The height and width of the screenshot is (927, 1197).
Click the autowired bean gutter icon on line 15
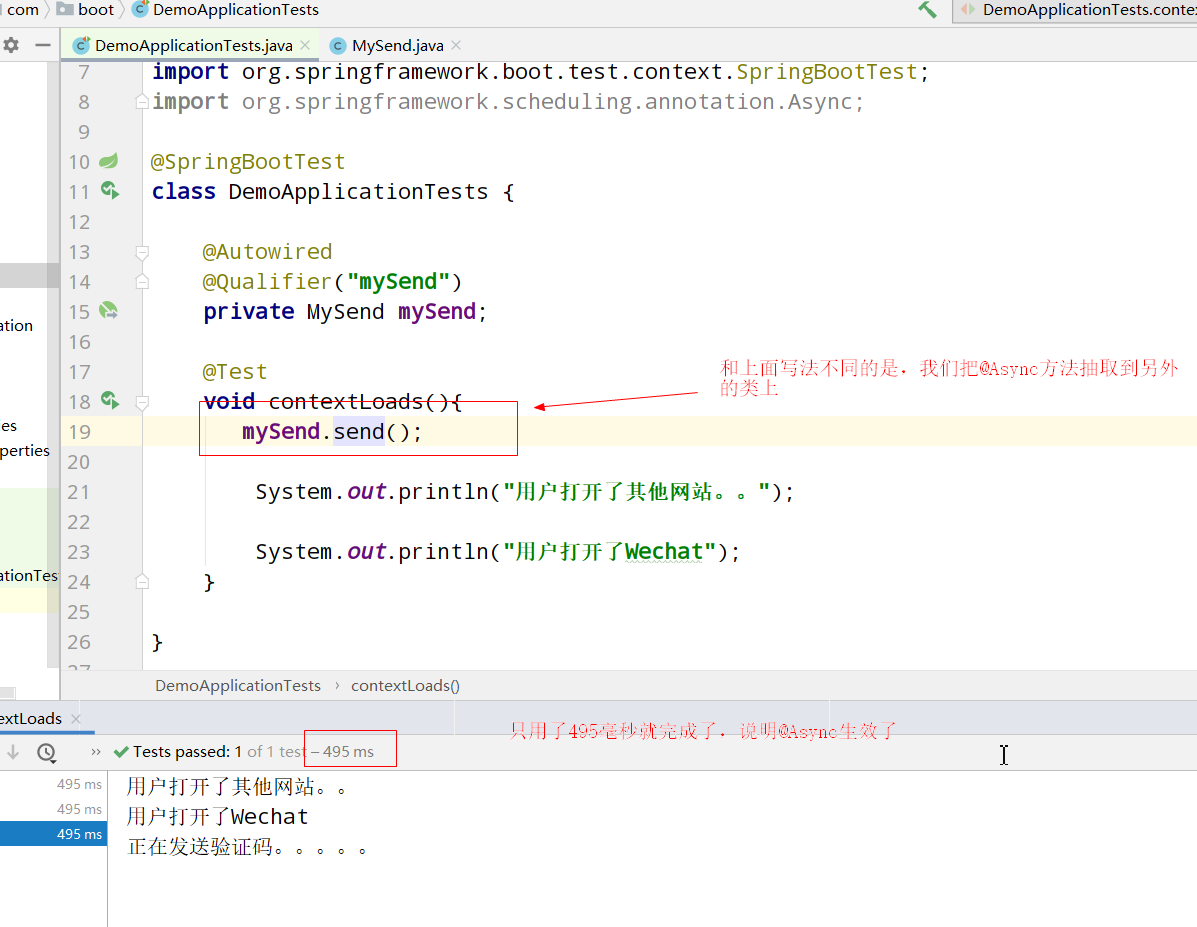pos(109,310)
